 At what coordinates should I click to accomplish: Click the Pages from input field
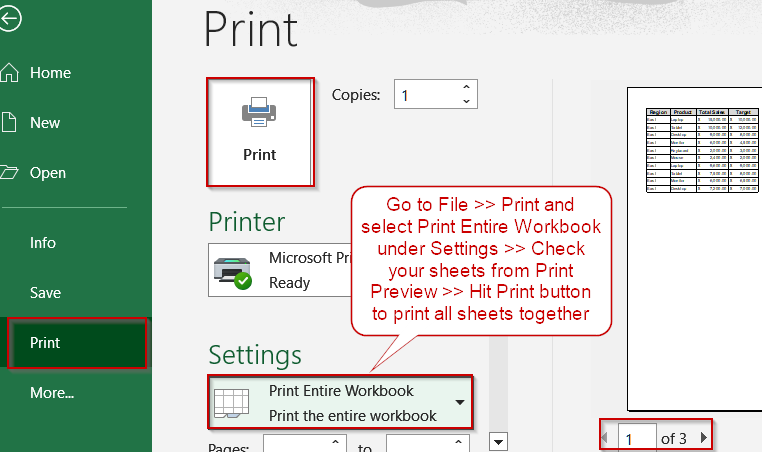[x=297, y=443]
